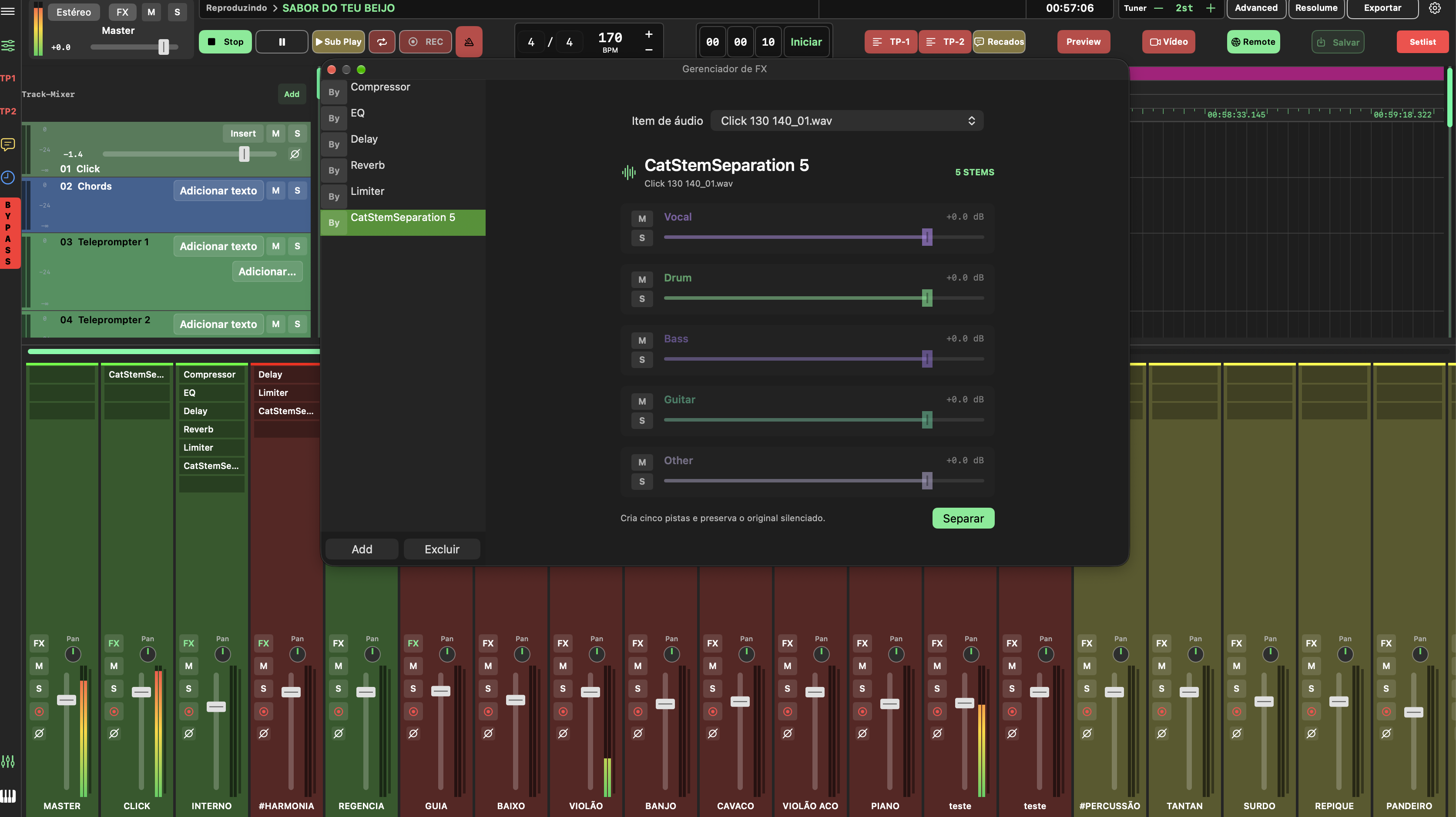Click the Exportar button

(1382, 8)
